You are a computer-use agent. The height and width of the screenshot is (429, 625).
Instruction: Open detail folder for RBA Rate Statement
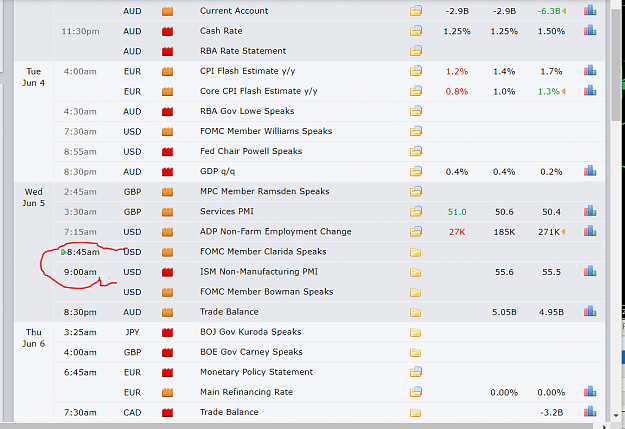pos(416,51)
